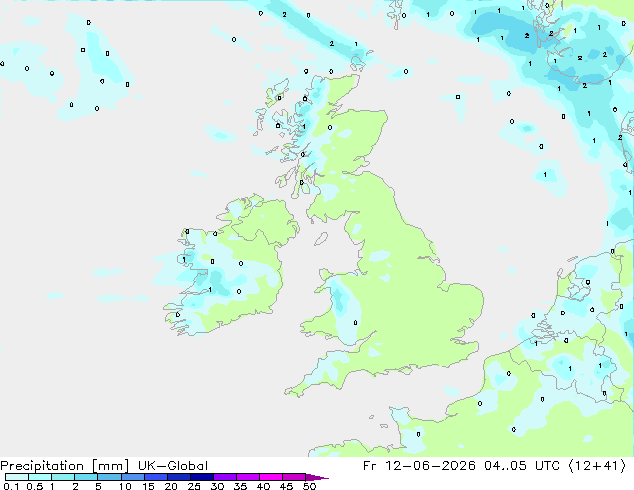Screen dimensions: 634x490
Task: Click the '5' legend scale label
Action: pyautogui.click(x=98, y=486)
